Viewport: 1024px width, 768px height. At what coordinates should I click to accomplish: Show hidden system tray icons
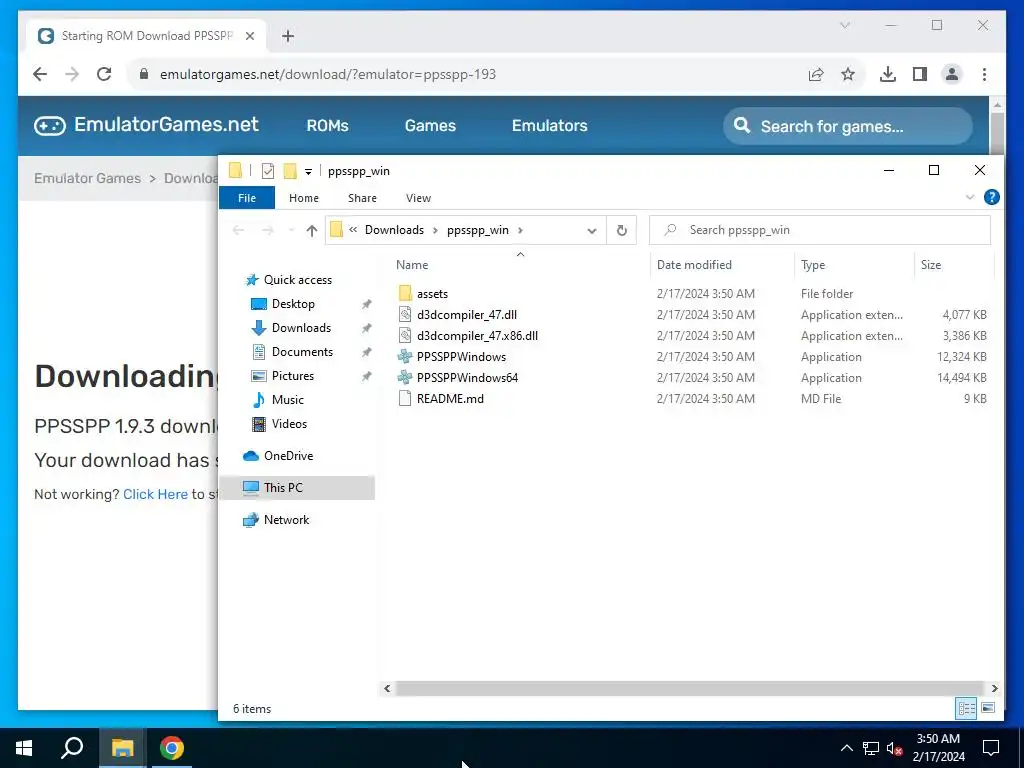click(846, 748)
